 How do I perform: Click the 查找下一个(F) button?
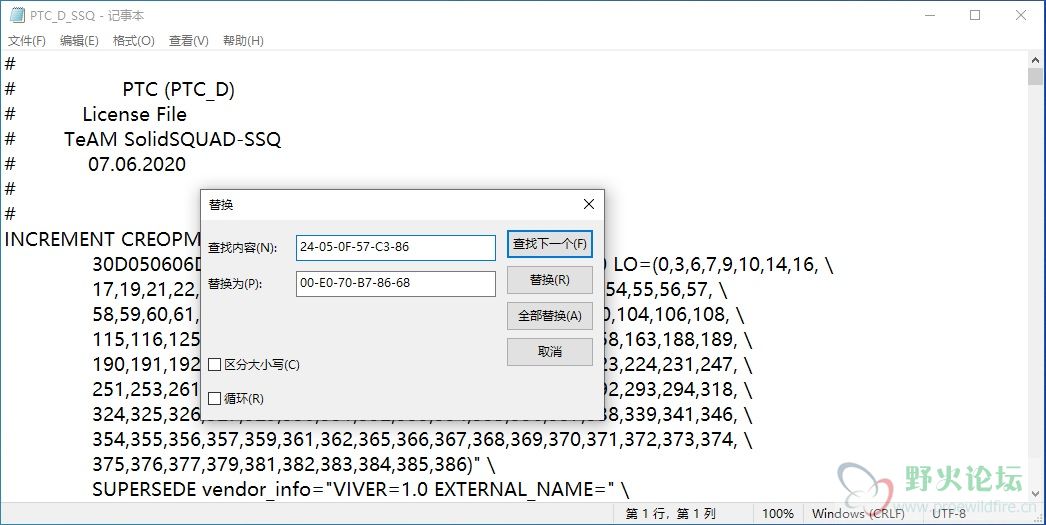(x=550, y=244)
